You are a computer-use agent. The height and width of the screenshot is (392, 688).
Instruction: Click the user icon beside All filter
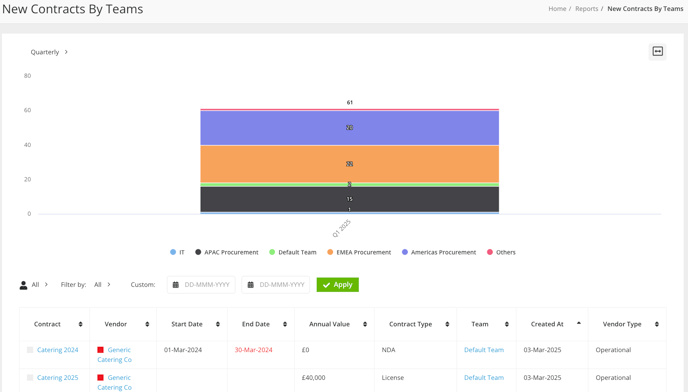pyautogui.click(x=23, y=285)
